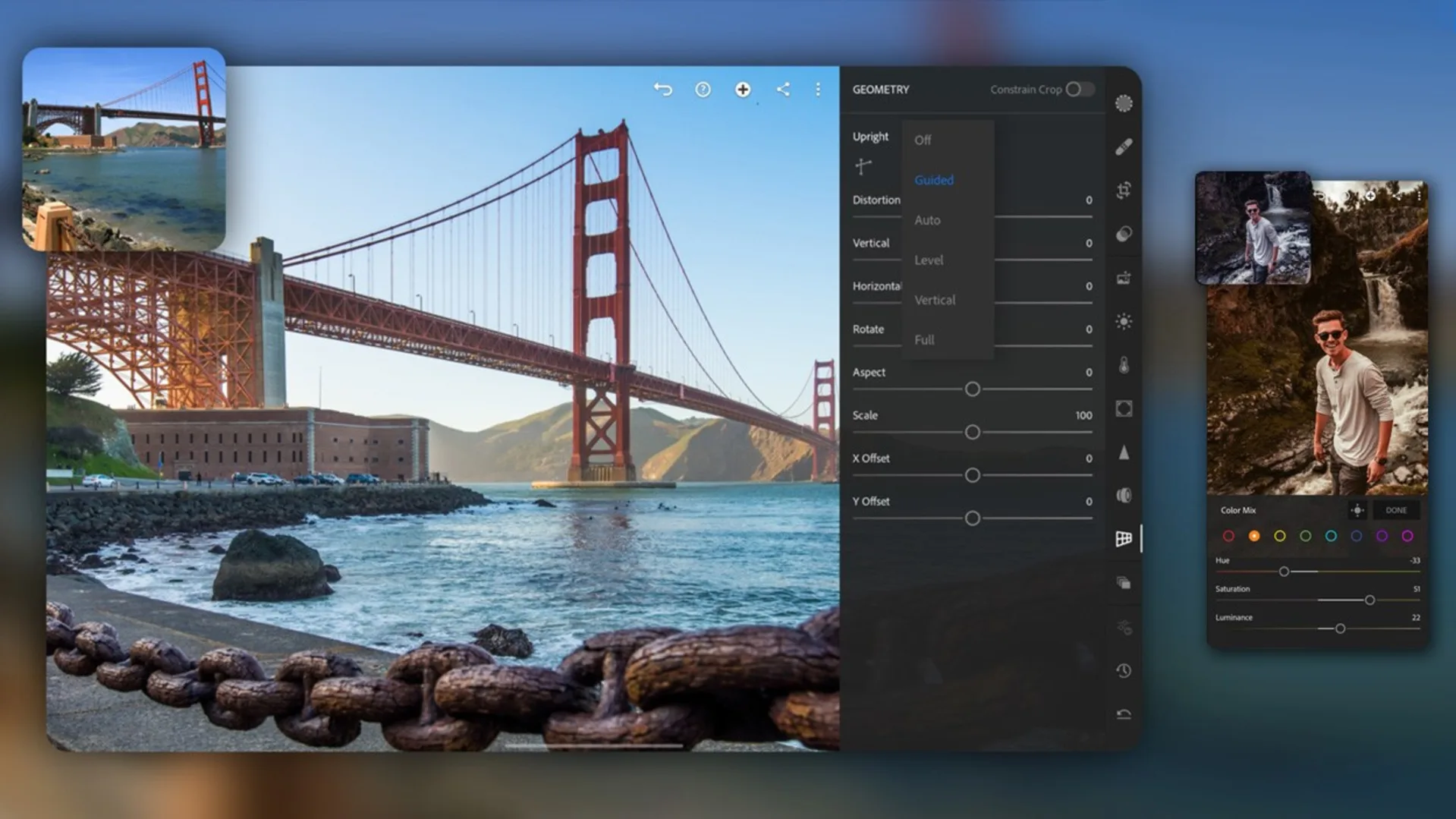Select Guided from the Upright menu
The image size is (1456, 819).
(x=933, y=180)
